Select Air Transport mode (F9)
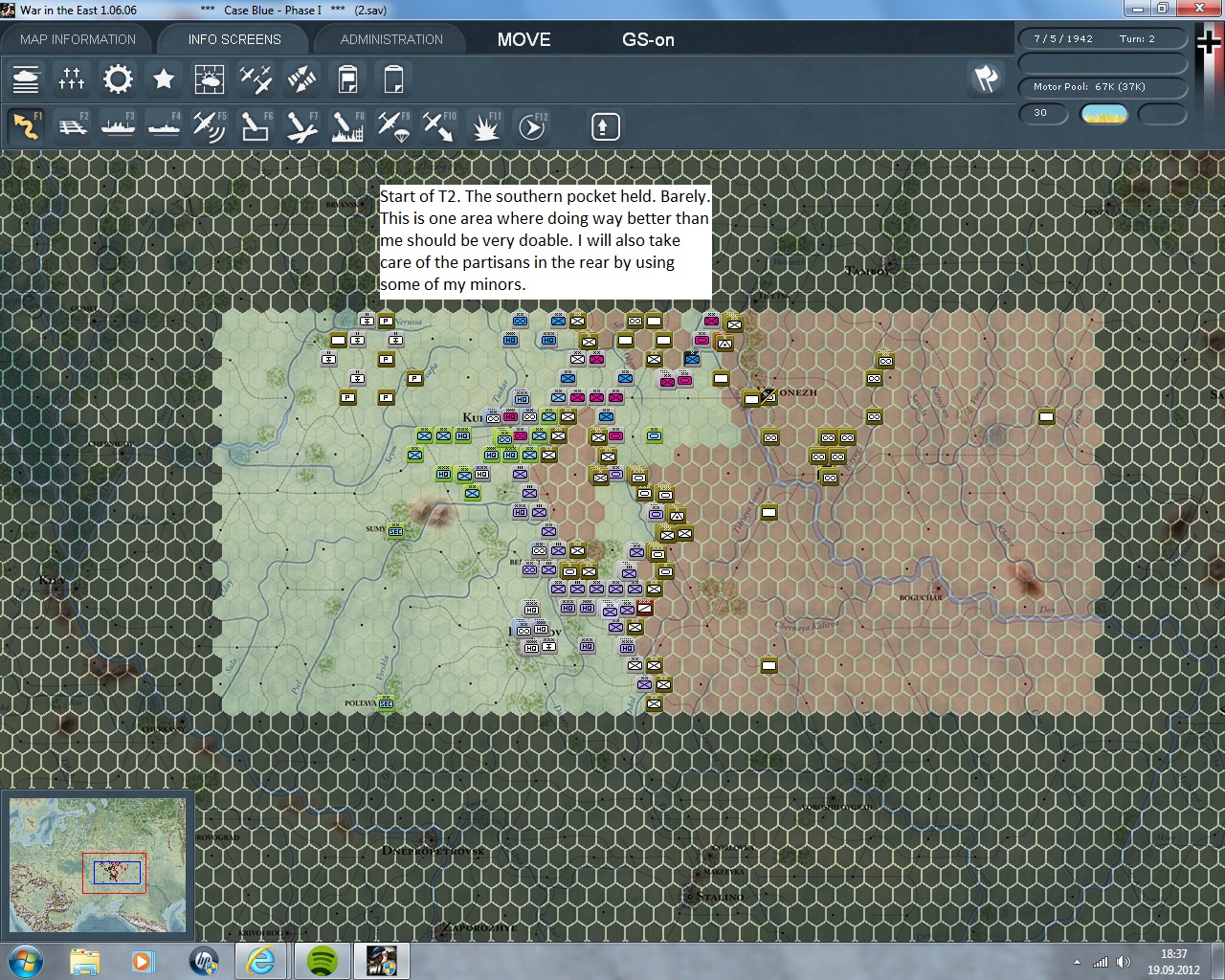 [393, 126]
